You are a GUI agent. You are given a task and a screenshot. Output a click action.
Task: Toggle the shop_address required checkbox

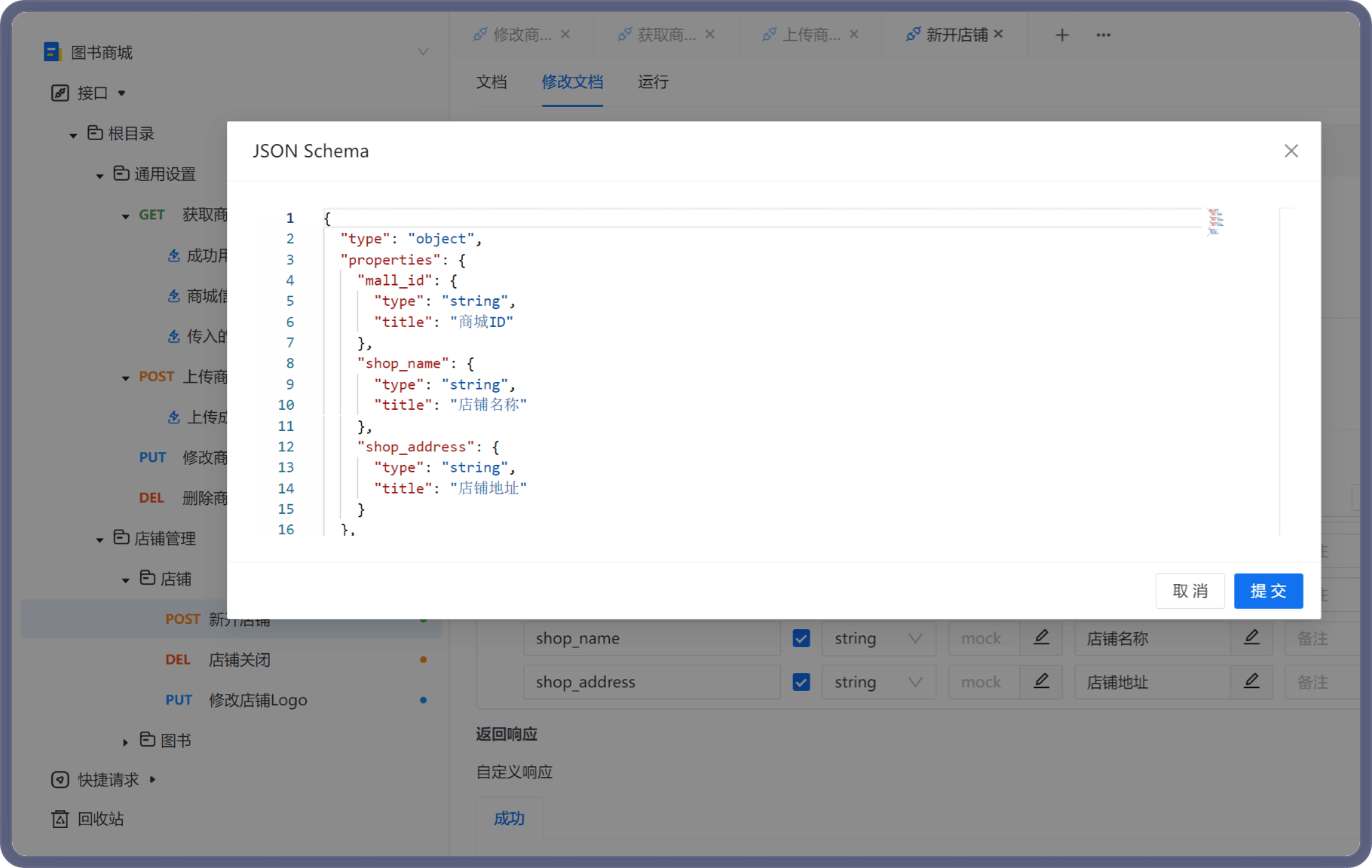tap(801, 683)
